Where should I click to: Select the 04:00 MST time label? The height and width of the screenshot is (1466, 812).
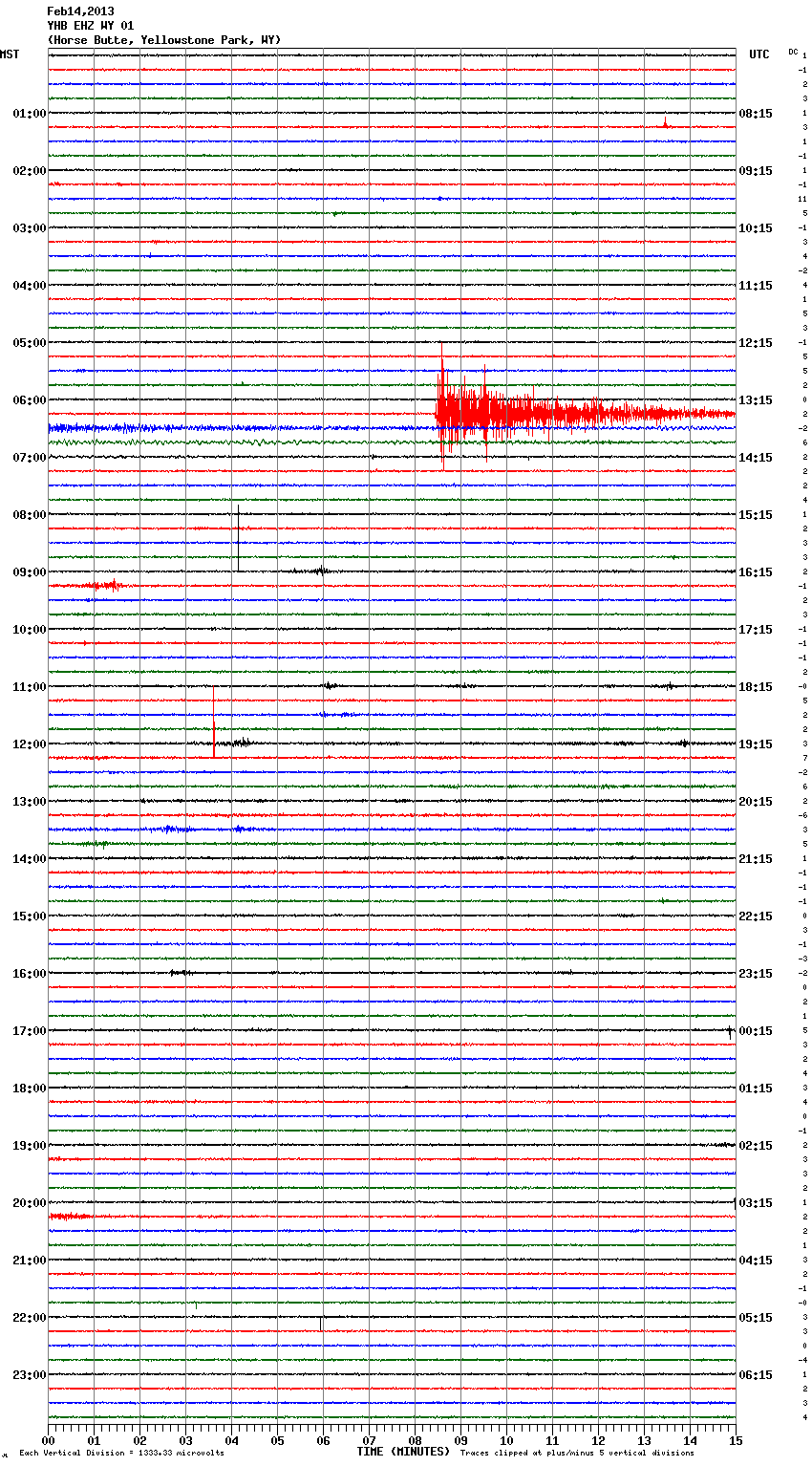[29, 286]
